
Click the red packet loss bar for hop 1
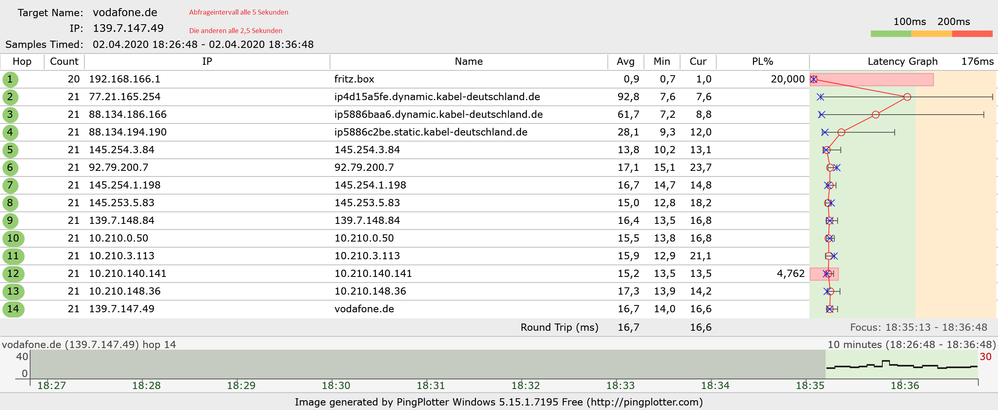875,79
